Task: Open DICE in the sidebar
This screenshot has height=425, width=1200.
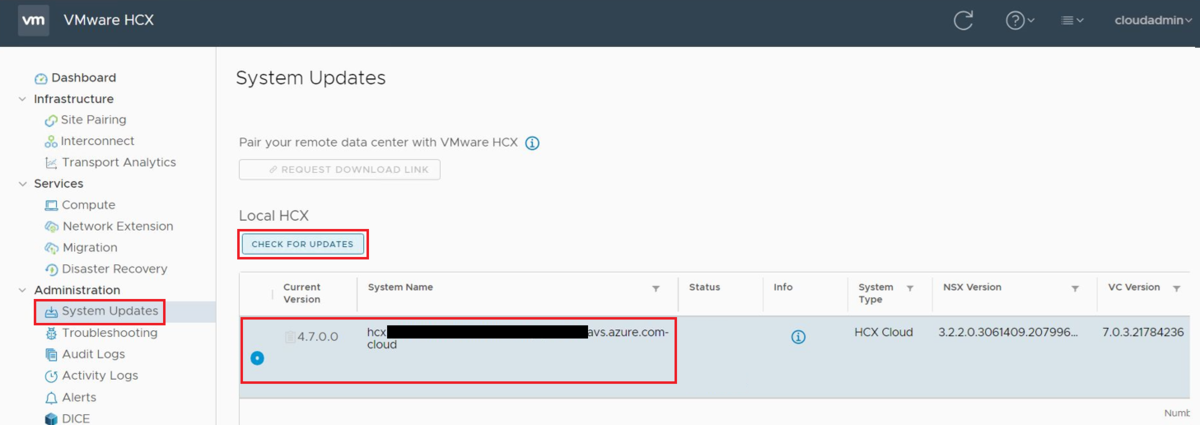Action: (x=76, y=418)
